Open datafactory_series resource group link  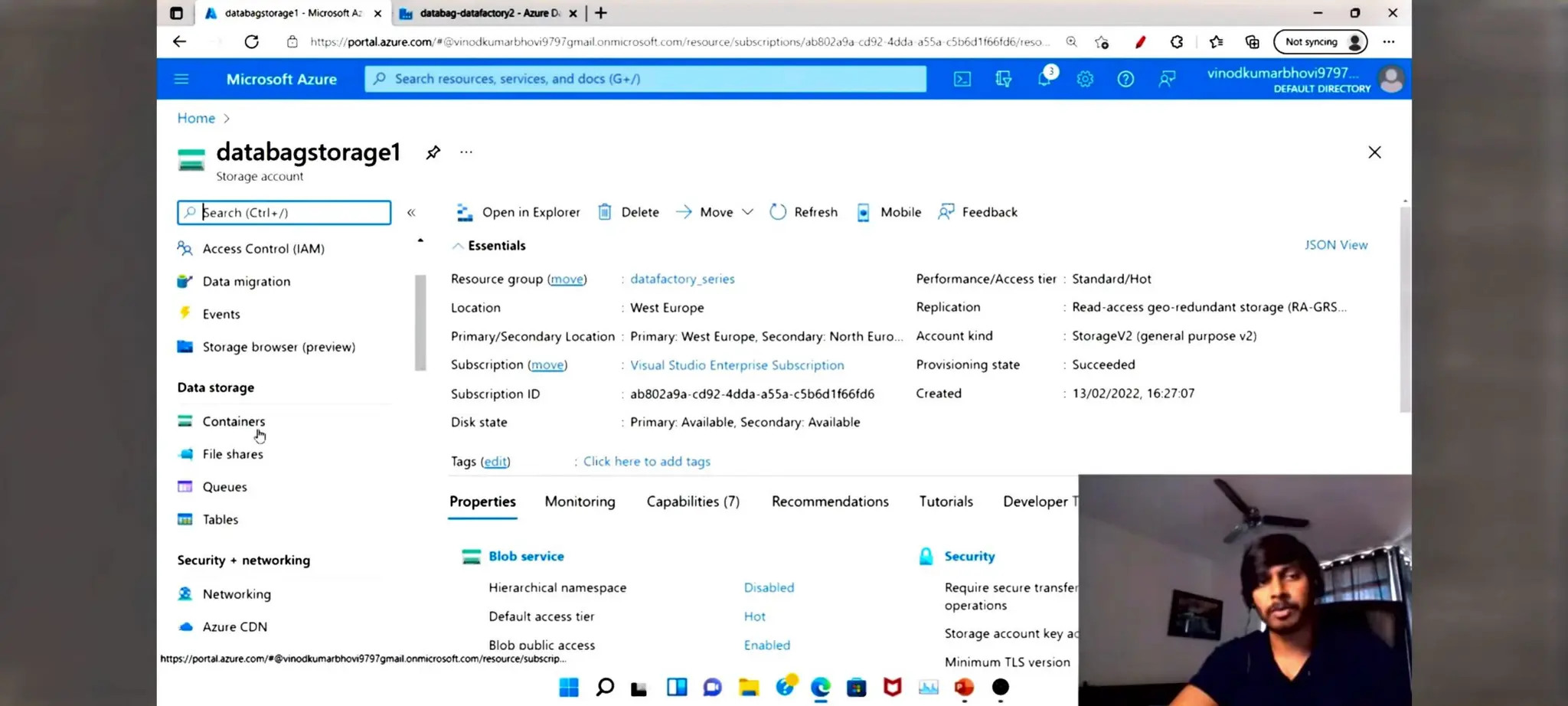[x=682, y=279]
